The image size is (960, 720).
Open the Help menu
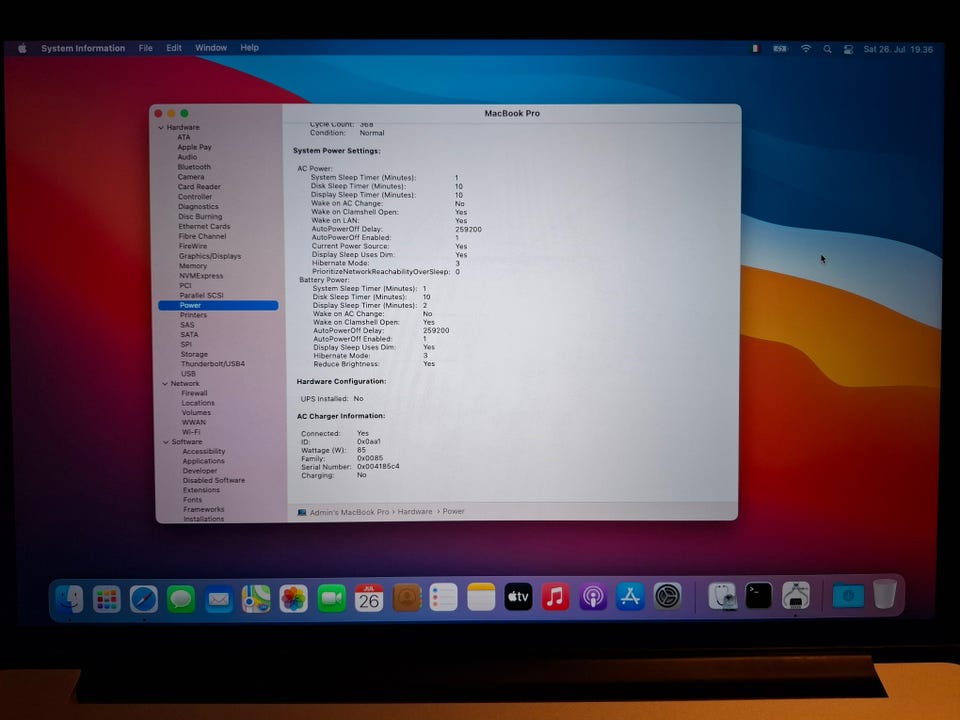tap(249, 48)
